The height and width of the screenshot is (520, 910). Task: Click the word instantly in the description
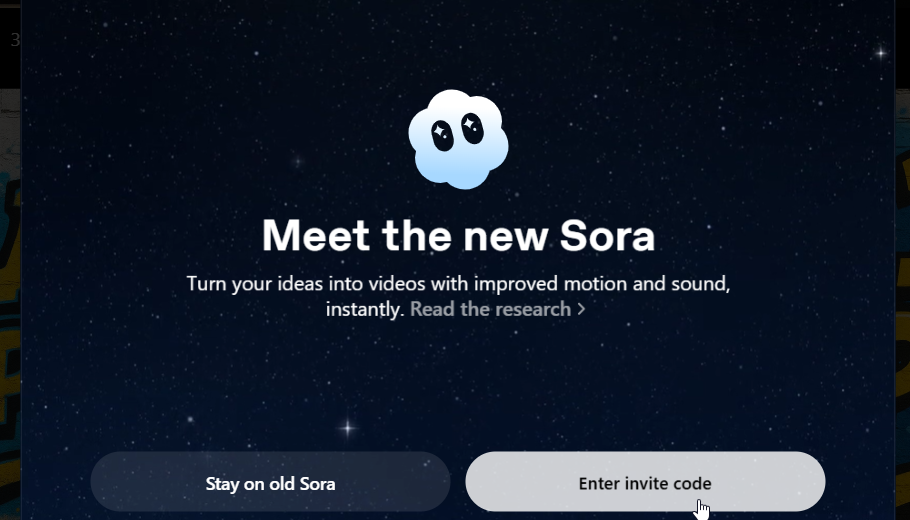[365, 309]
